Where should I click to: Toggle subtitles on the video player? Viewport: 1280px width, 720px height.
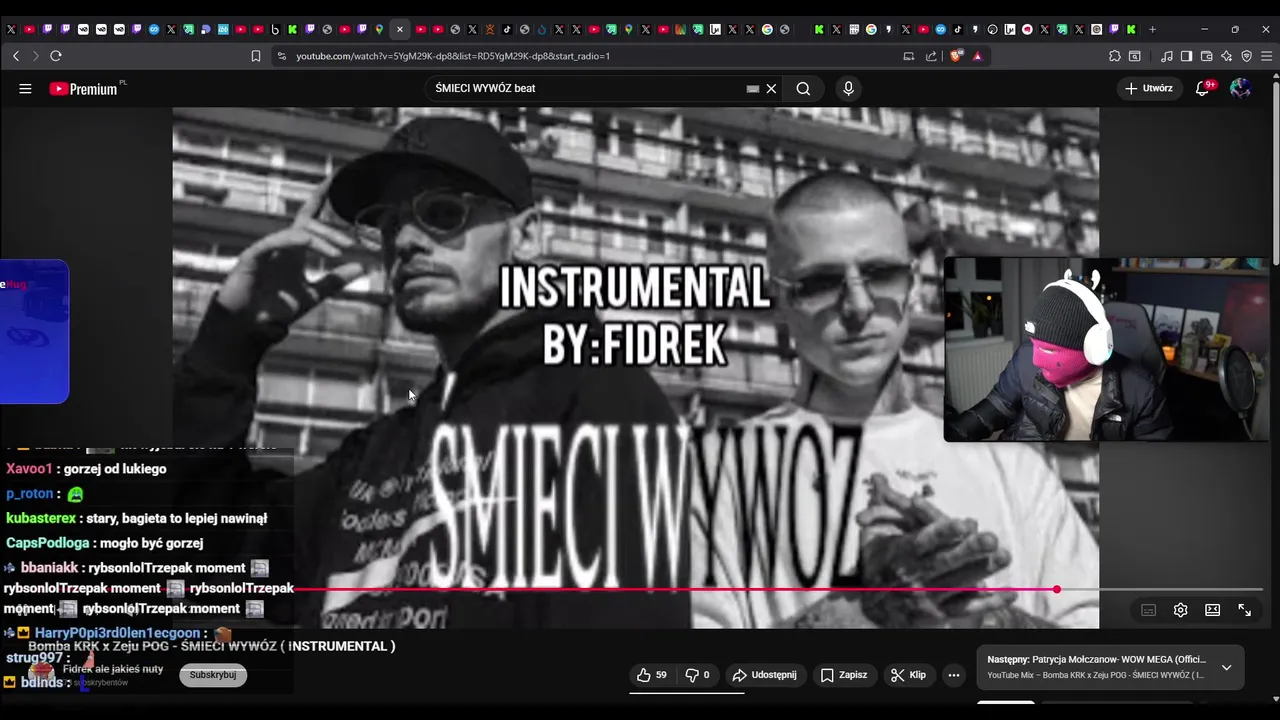tap(1148, 610)
